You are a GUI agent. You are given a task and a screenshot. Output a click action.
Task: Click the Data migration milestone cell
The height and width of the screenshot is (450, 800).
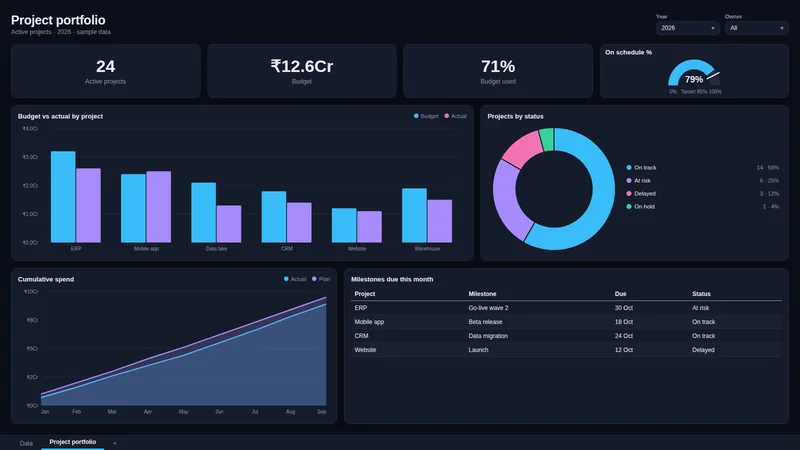coord(488,336)
